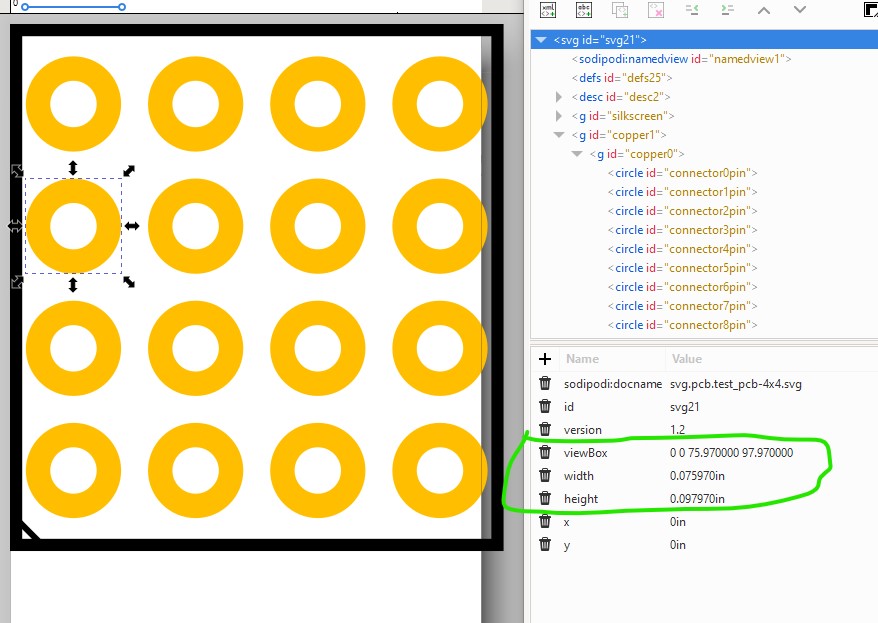This screenshot has width=878, height=623.
Task: Click the delete node icon
Action: click(x=656, y=10)
